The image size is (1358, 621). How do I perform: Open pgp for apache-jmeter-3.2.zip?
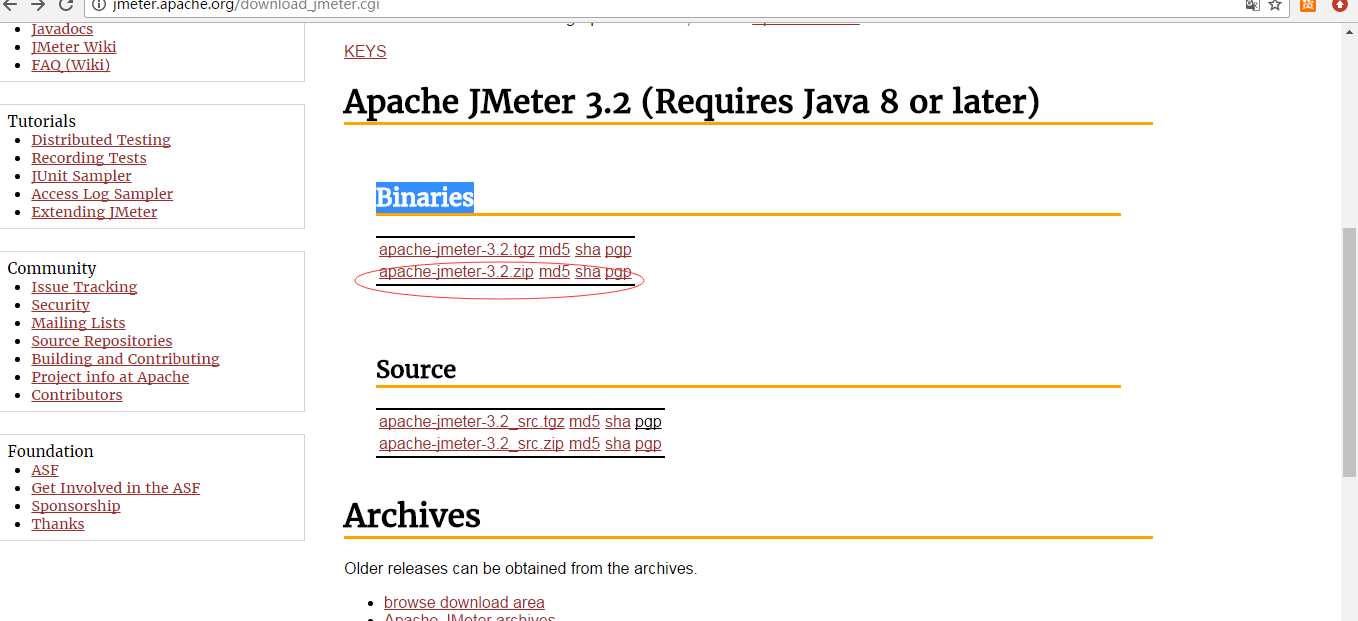pyautogui.click(x=618, y=271)
